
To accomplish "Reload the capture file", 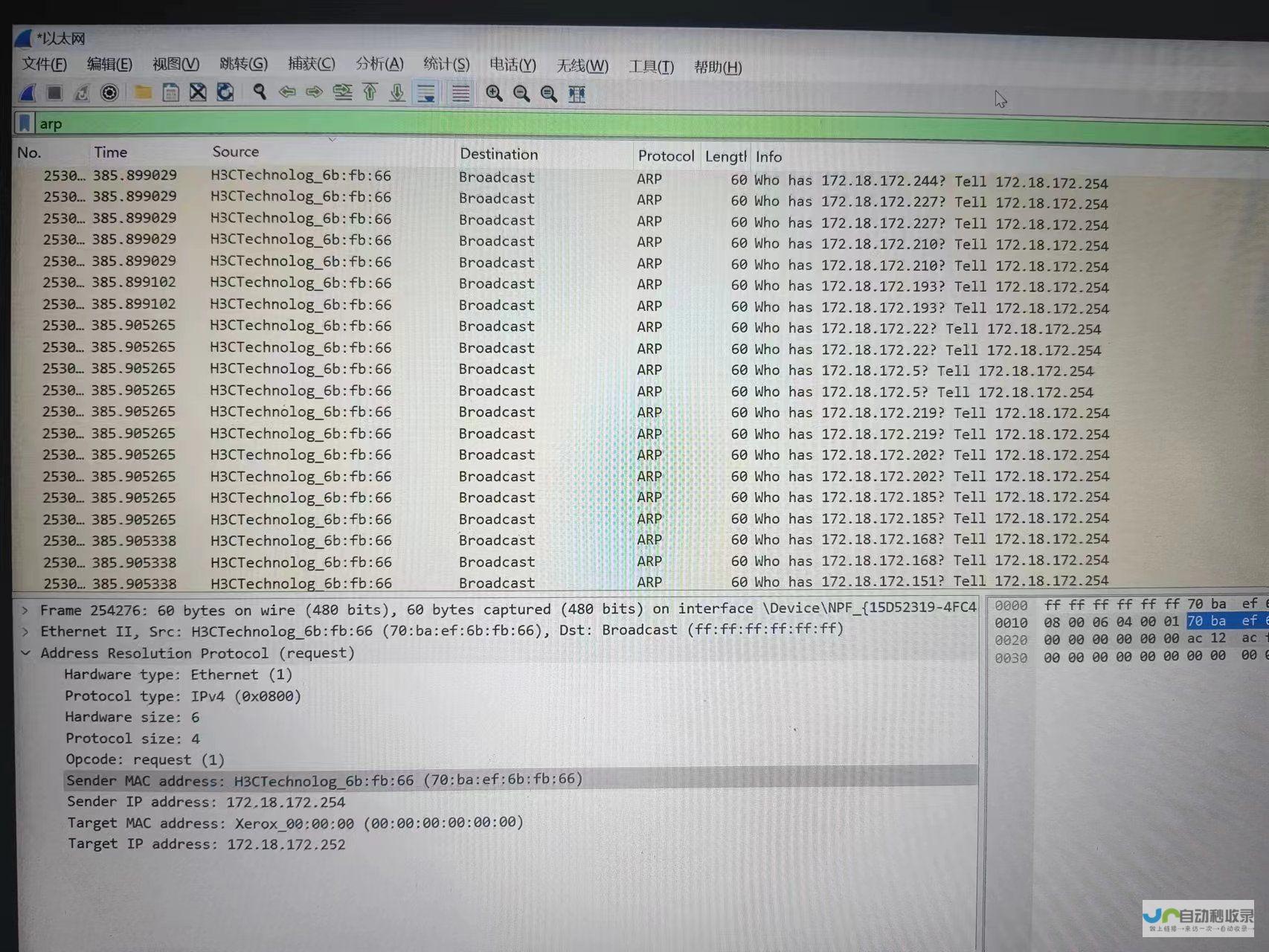I will coord(225,92).
